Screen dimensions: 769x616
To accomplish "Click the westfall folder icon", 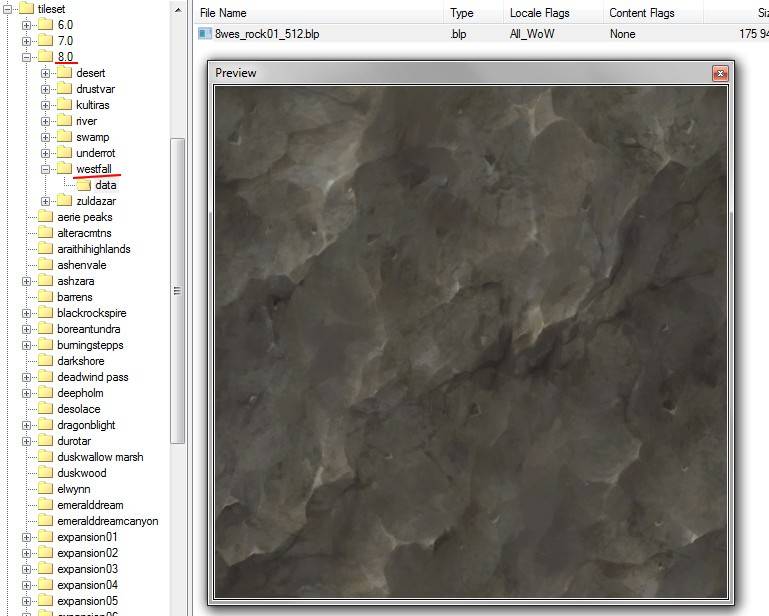I will click(x=64, y=169).
